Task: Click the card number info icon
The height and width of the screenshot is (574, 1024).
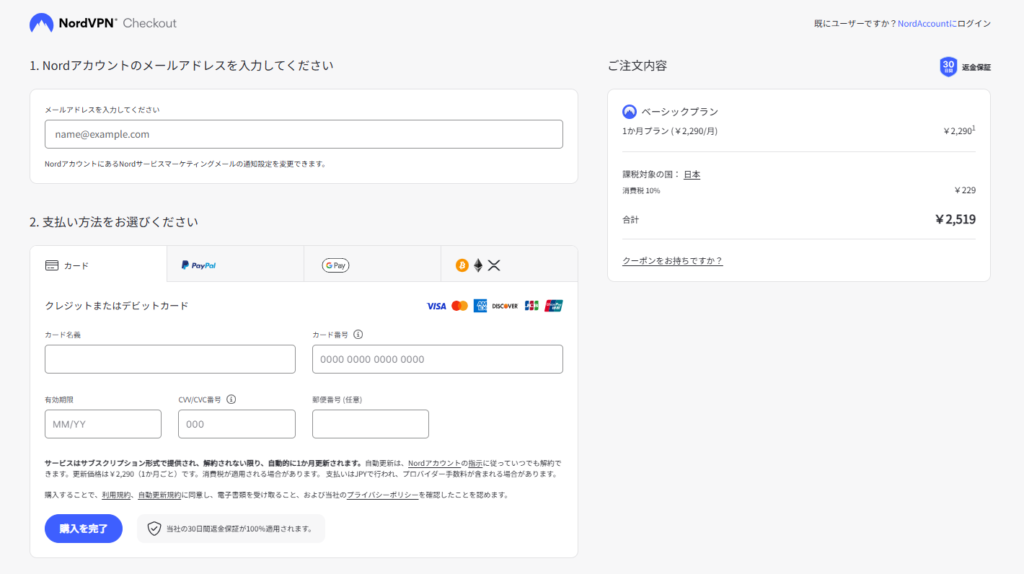Action: point(358,334)
